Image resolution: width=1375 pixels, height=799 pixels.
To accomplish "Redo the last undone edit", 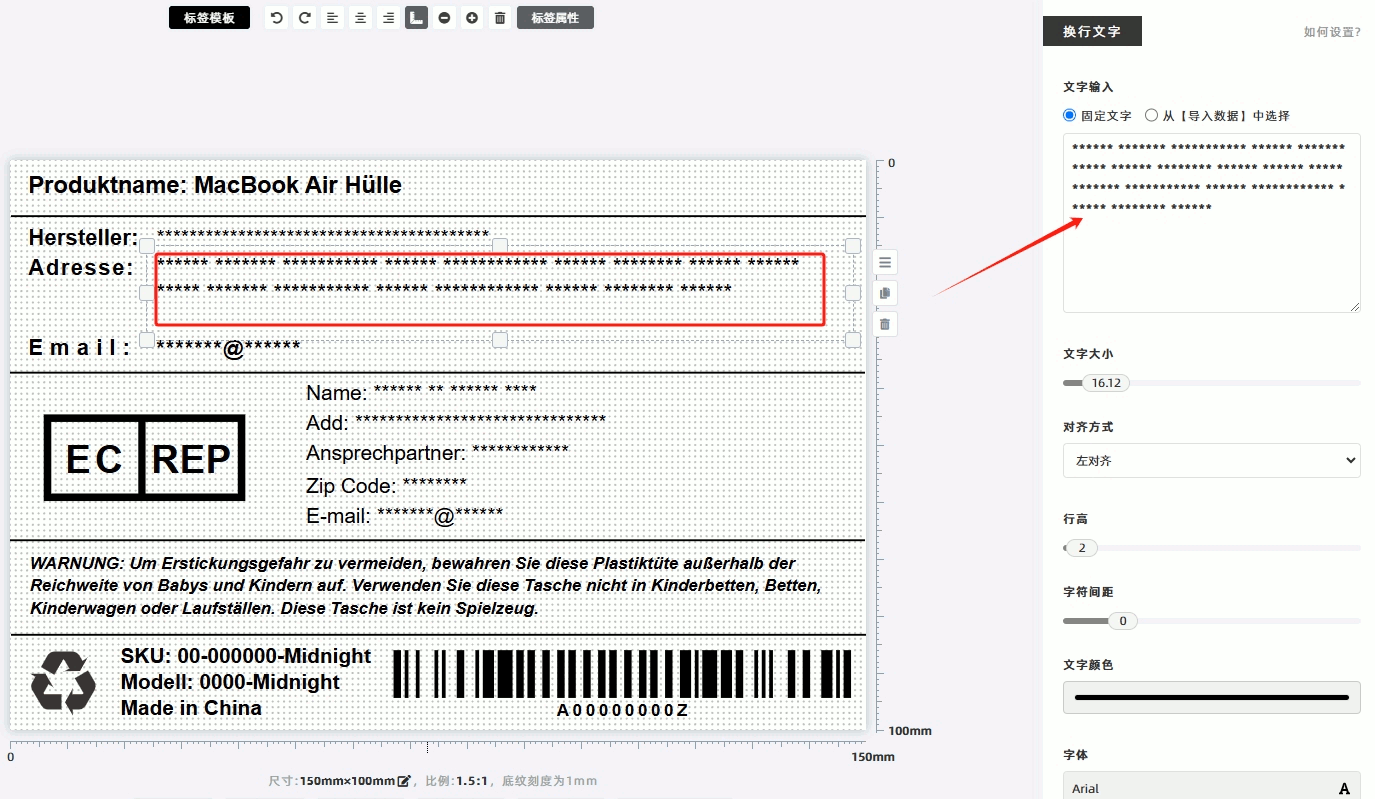I will [304, 18].
